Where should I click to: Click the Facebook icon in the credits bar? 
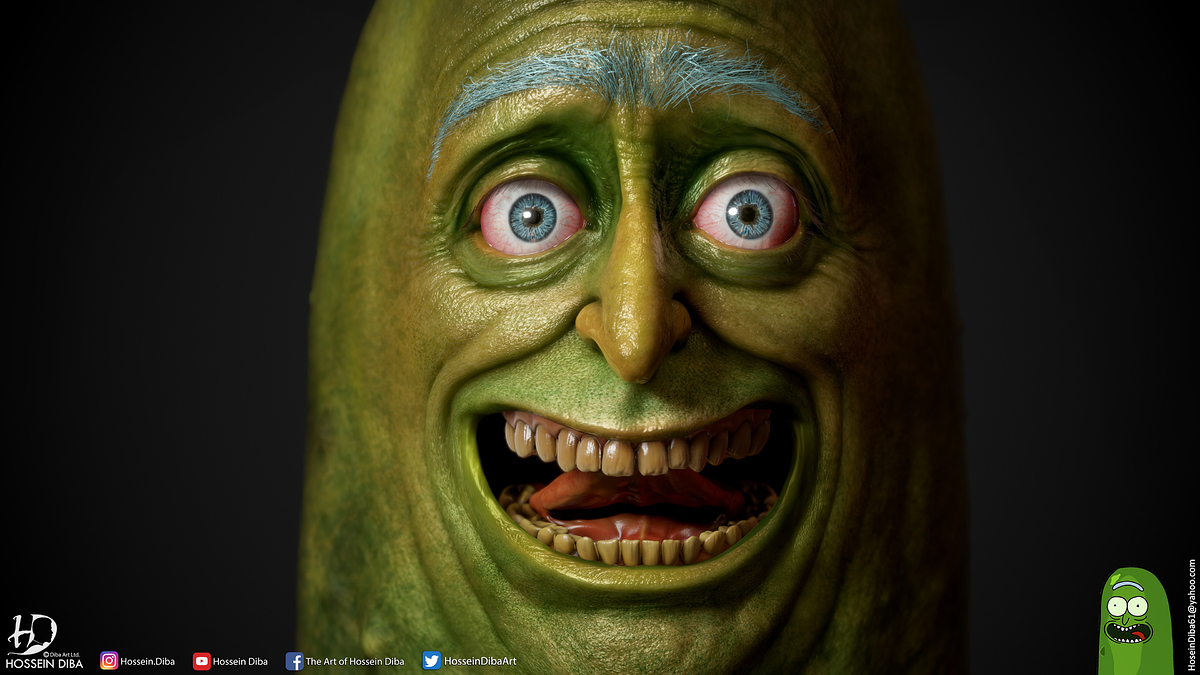point(294,661)
